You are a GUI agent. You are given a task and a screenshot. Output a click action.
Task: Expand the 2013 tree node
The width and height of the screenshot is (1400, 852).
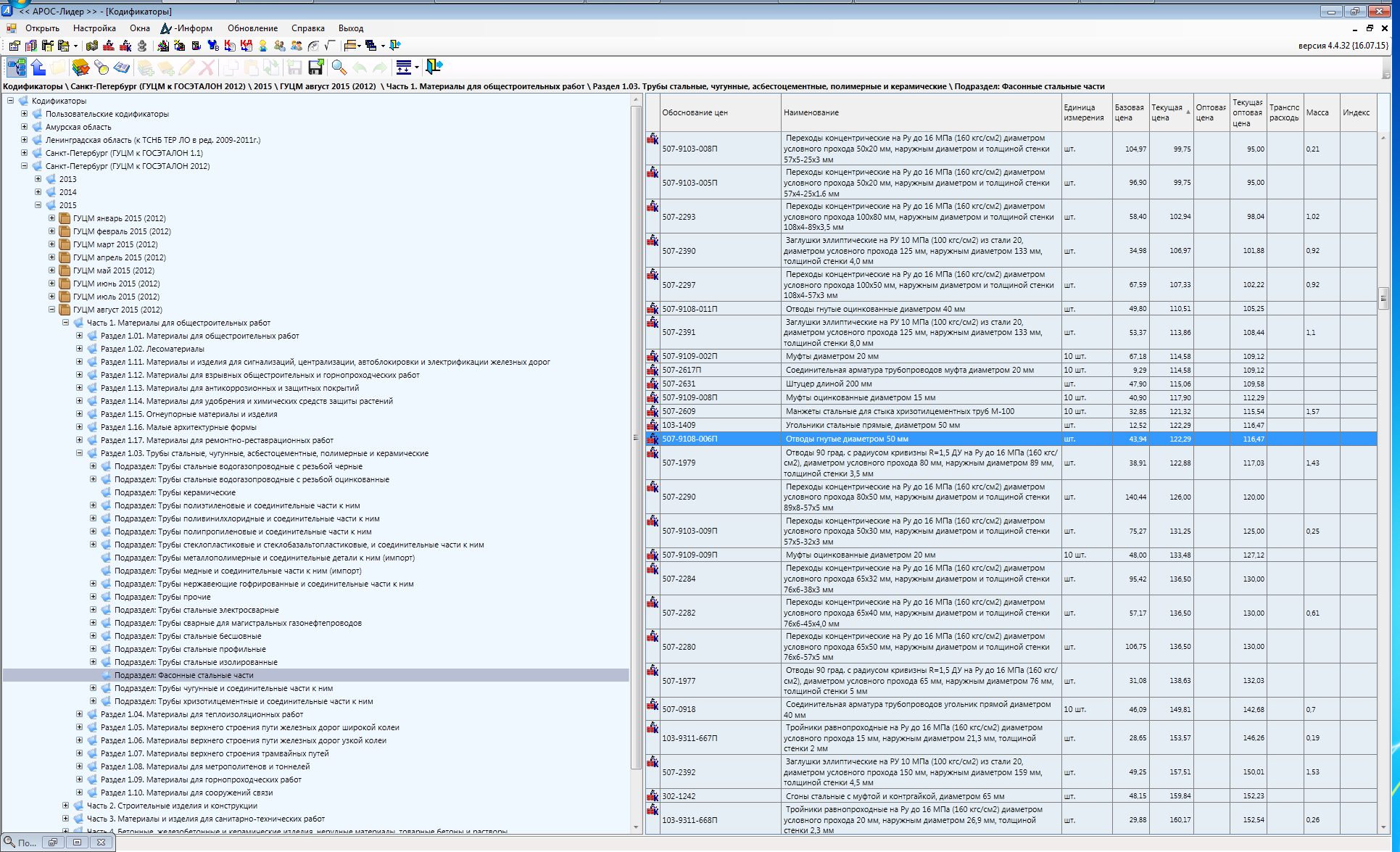click(x=38, y=179)
